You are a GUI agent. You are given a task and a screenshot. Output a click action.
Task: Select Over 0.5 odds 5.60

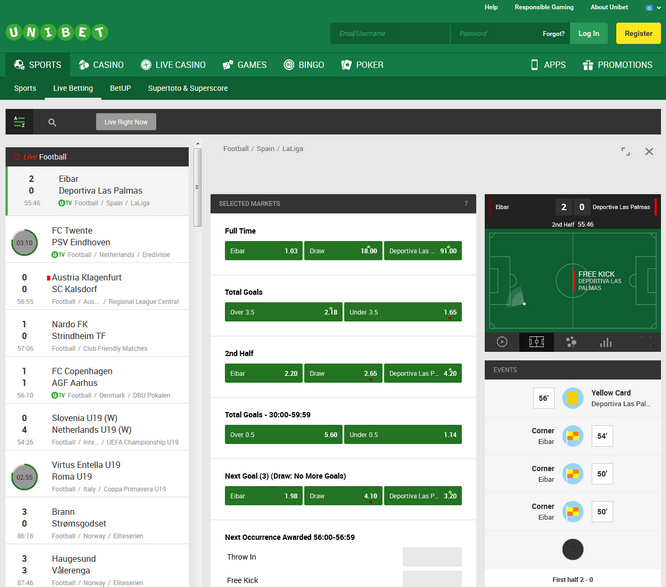pos(283,434)
